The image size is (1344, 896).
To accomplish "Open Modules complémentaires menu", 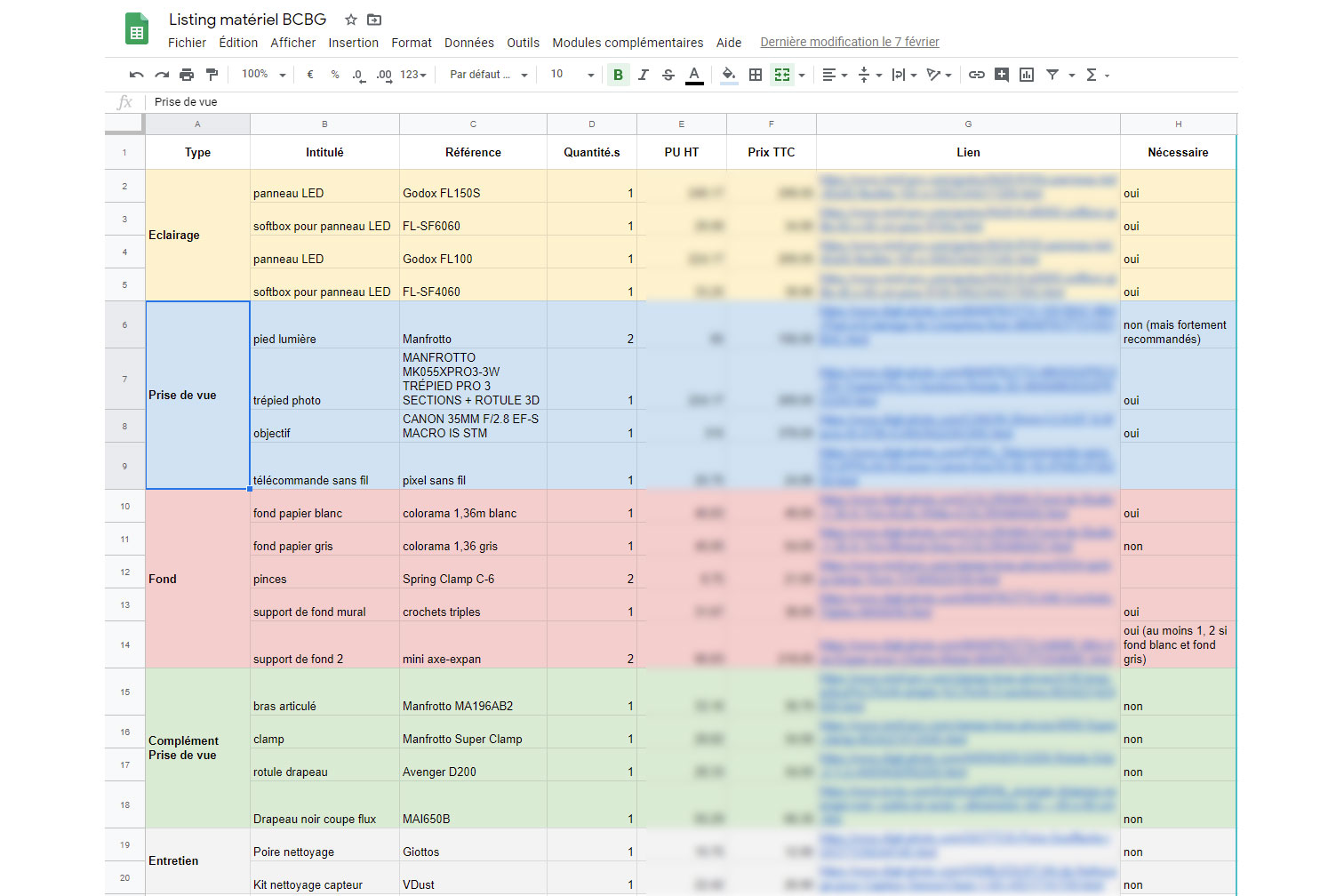I will tap(628, 43).
